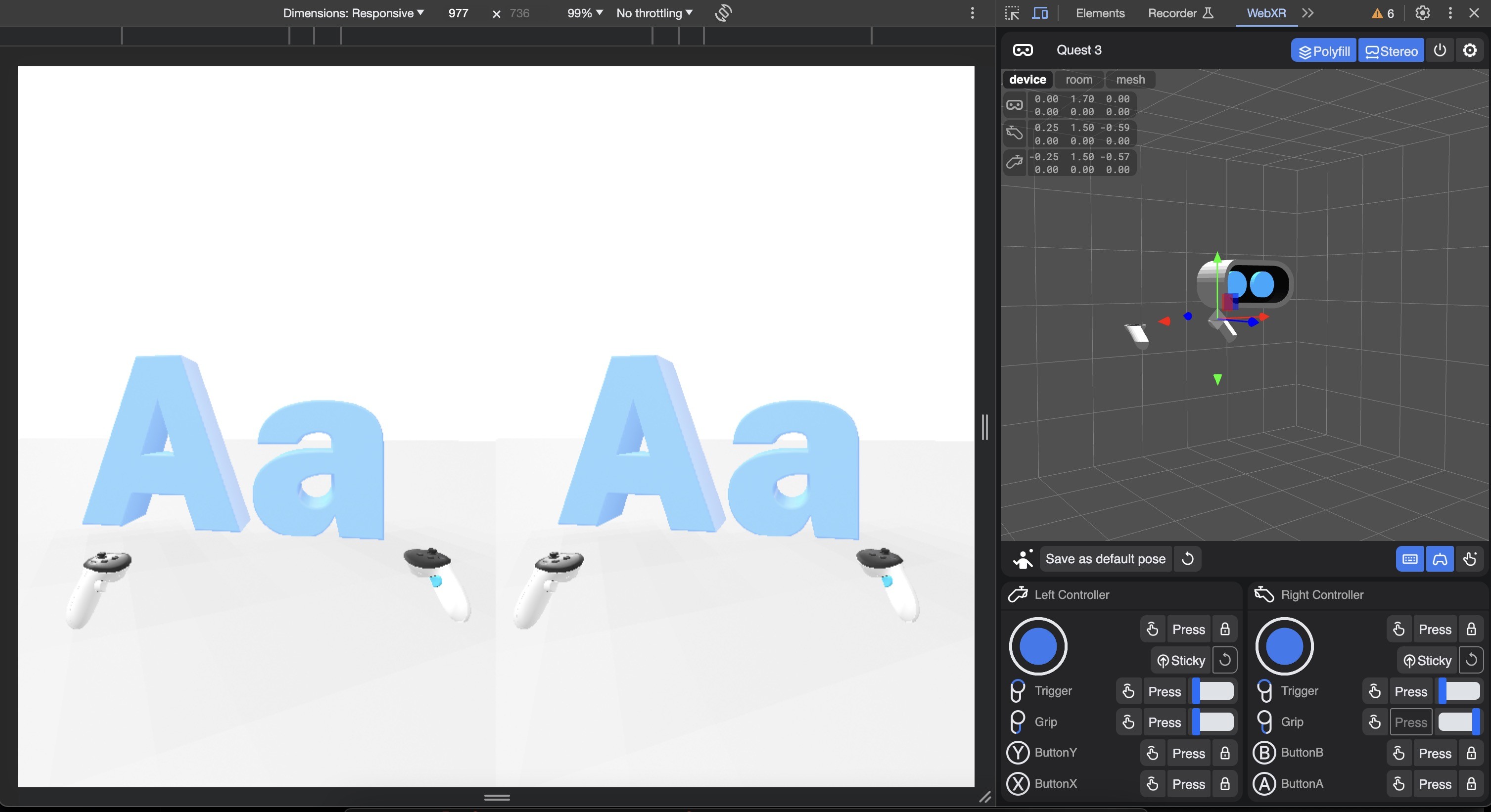Toggle Sticky on the left controller

pos(1180,660)
